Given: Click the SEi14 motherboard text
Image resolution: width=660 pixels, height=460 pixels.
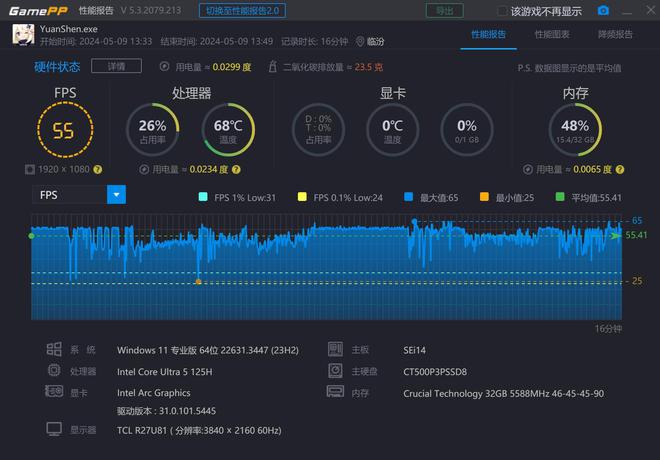Looking at the screenshot, I should [414, 350].
